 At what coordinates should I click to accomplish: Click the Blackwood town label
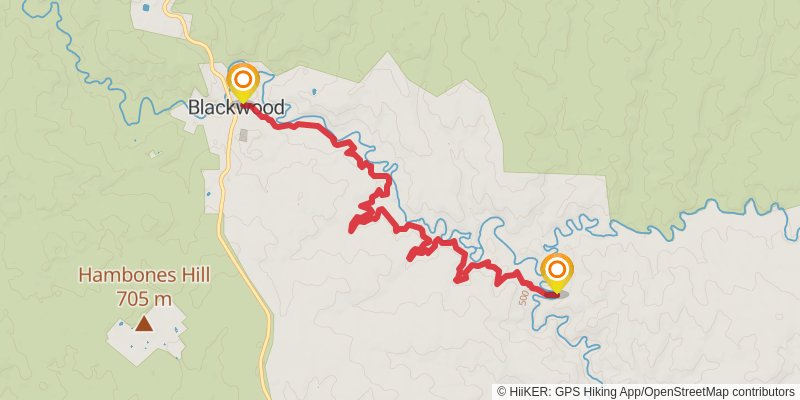coord(236,108)
